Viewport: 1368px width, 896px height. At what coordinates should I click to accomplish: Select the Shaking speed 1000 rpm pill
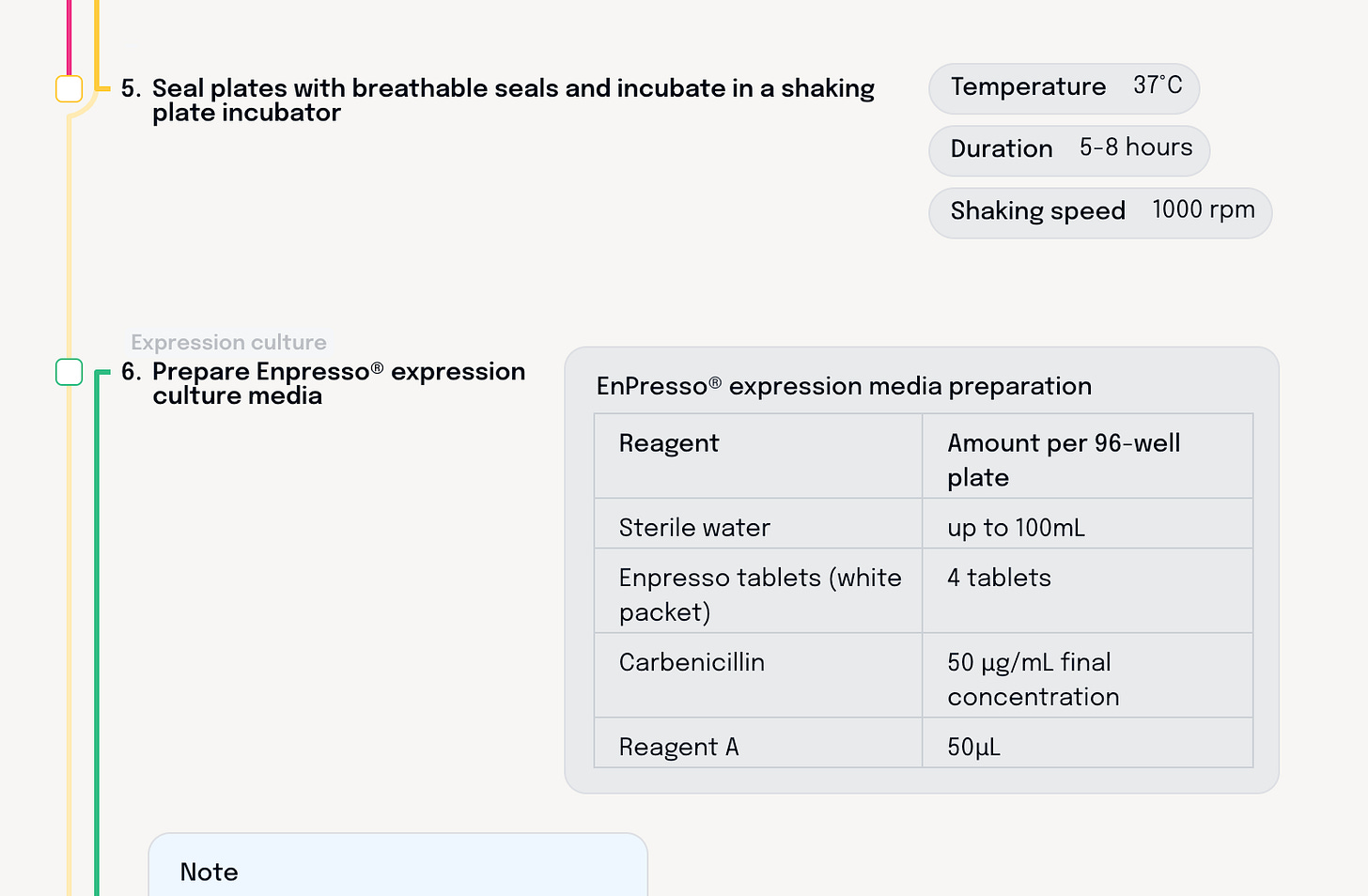(x=1100, y=211)
